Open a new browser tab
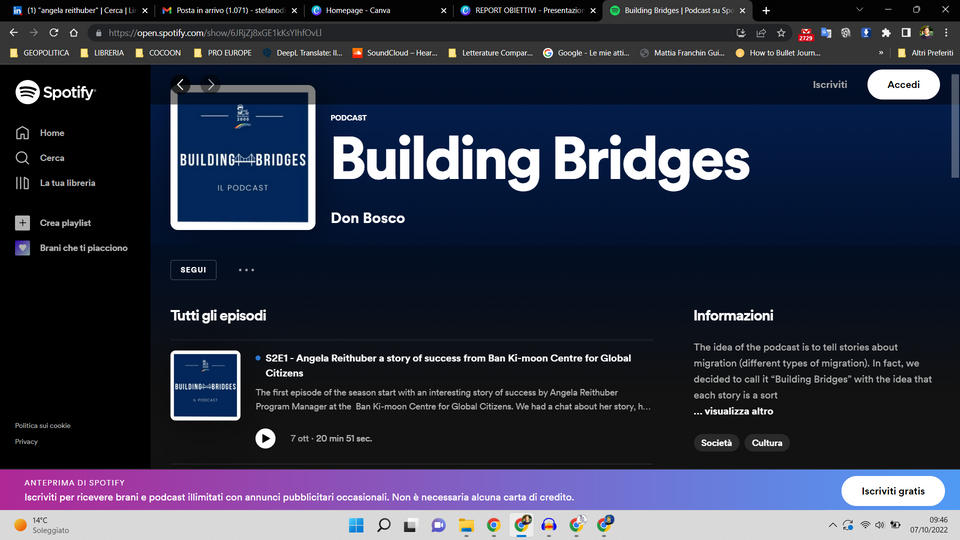 coord(766,10)
